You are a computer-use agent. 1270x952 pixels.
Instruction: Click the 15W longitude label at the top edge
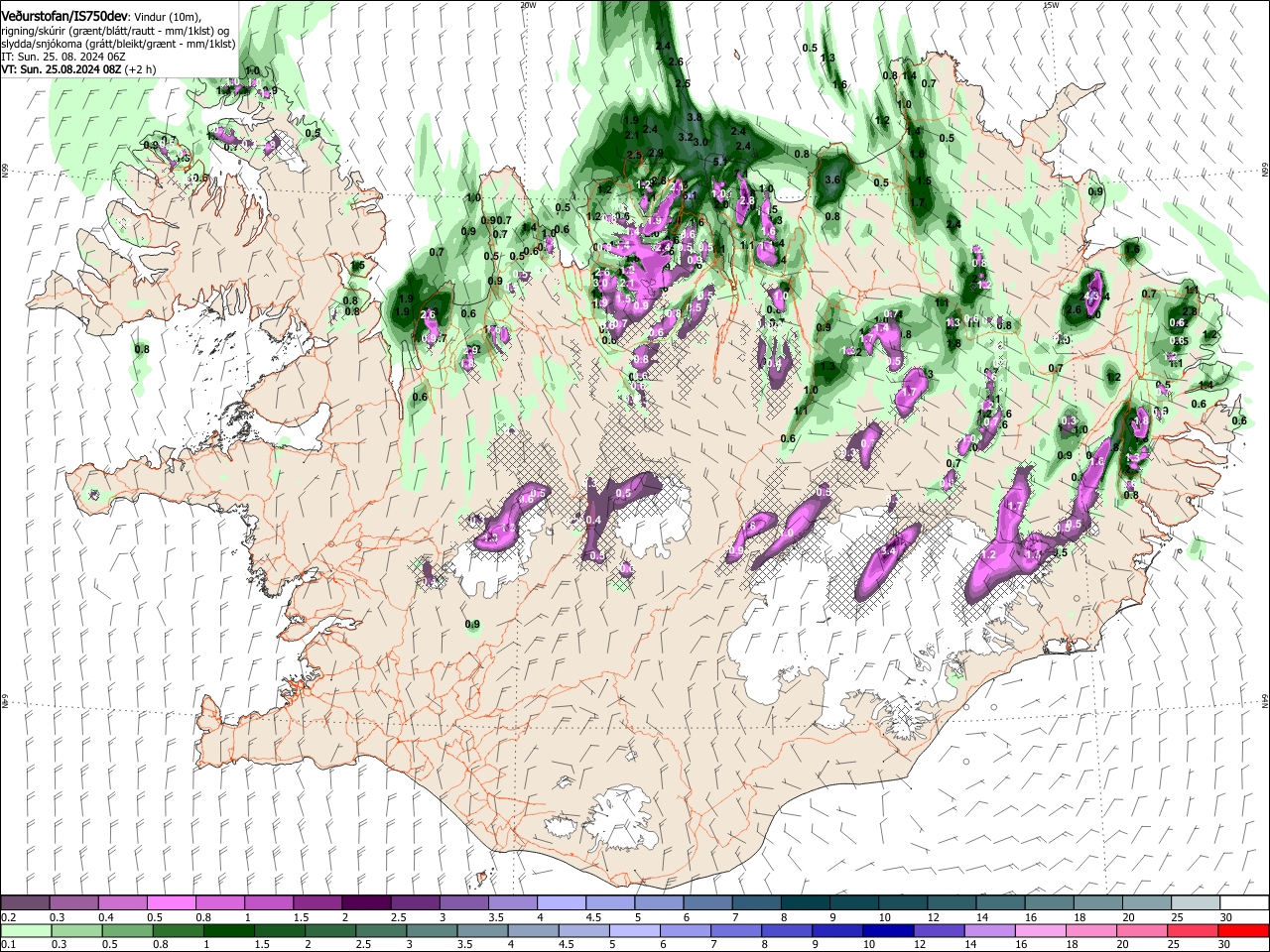pos(1051,5)
